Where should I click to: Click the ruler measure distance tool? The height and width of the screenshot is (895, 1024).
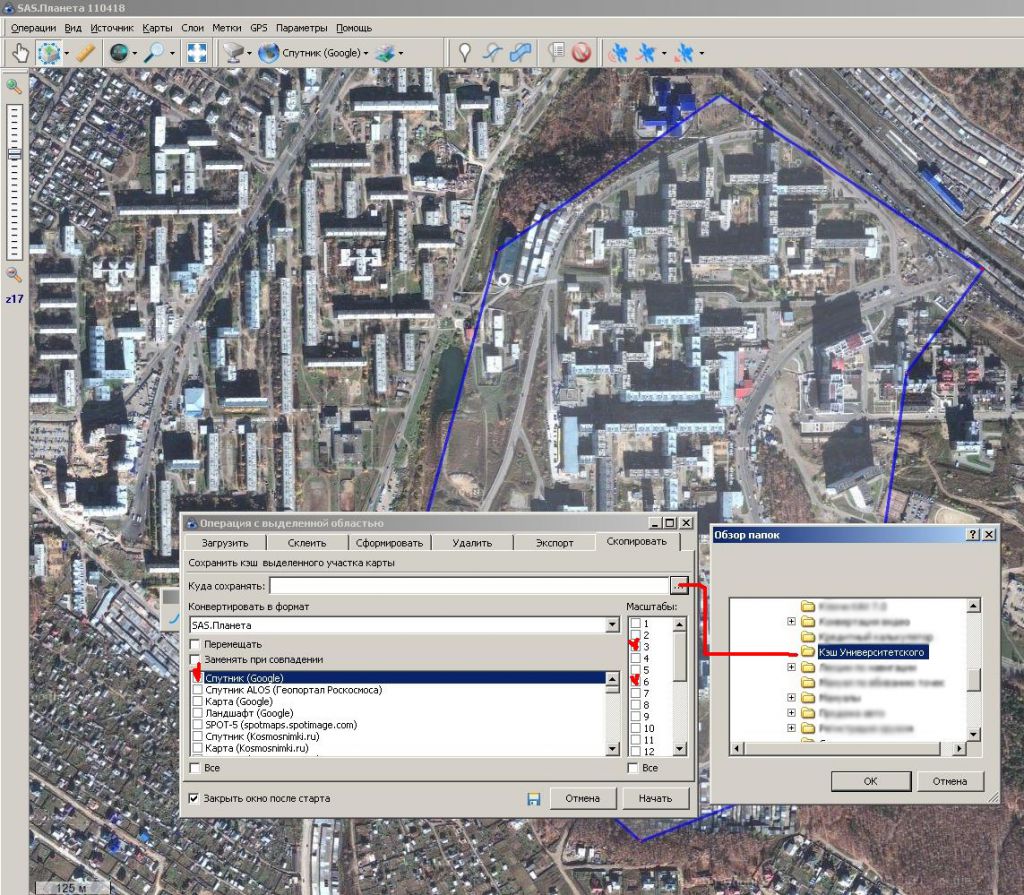85,52
